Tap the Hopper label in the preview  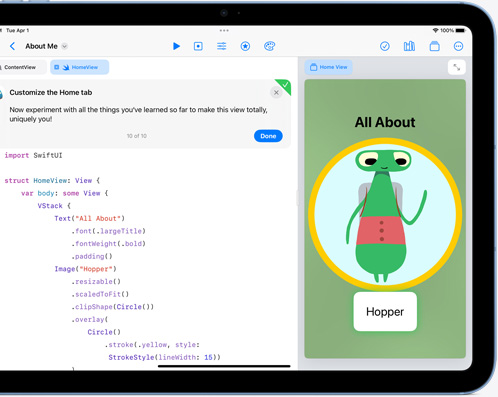tap(385, 312)
